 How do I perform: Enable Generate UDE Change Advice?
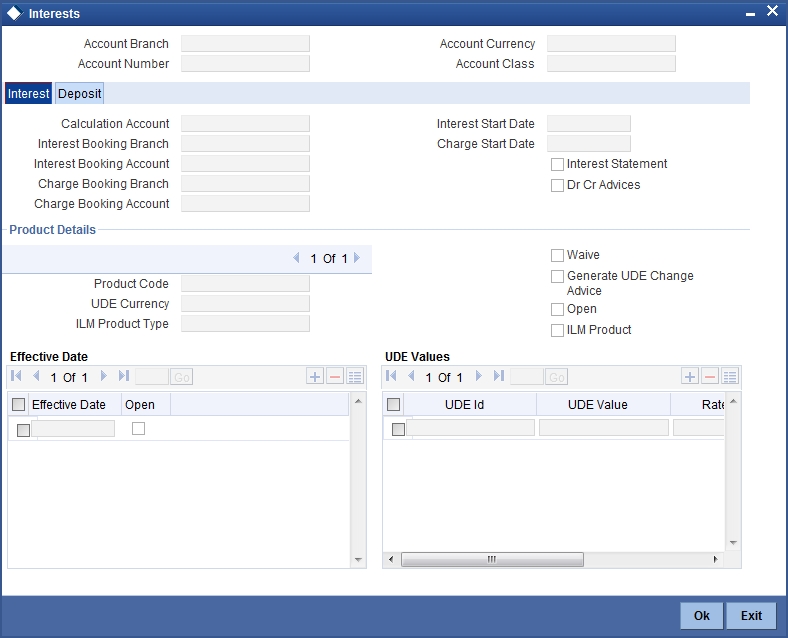[x=557, y=277]
